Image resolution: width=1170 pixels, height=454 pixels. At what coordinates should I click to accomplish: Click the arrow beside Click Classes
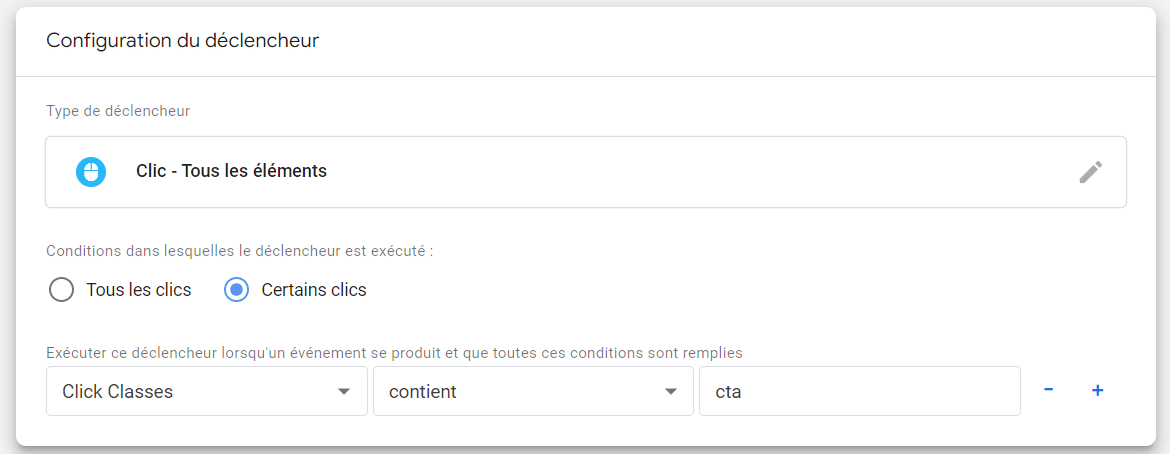point(344,391)
